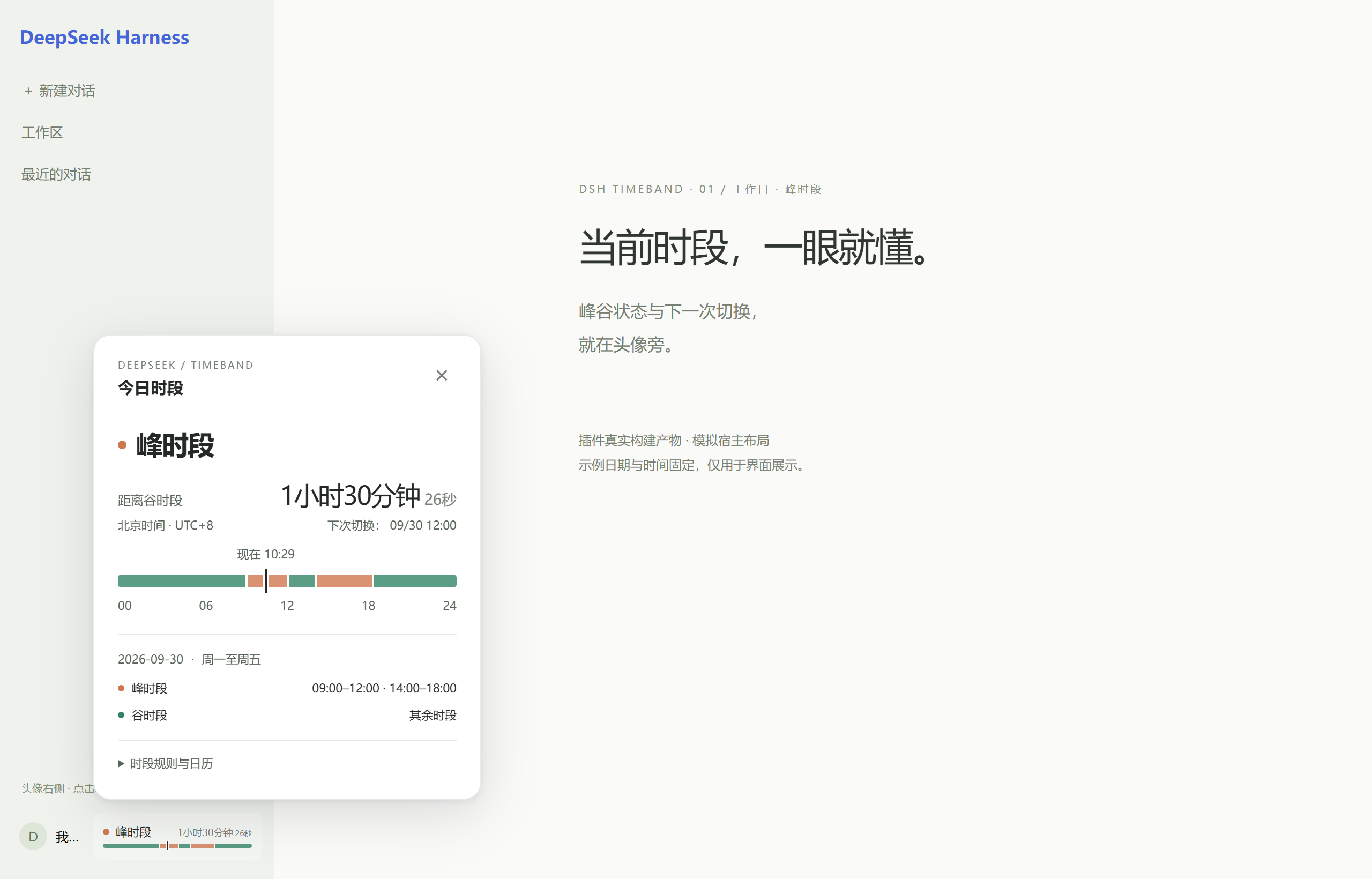Image resolution: width=1372 pixels, height=879 pixels.
Task: Close the 今日时段 popup
Action: pyautogui.click(x=441, y=375)
